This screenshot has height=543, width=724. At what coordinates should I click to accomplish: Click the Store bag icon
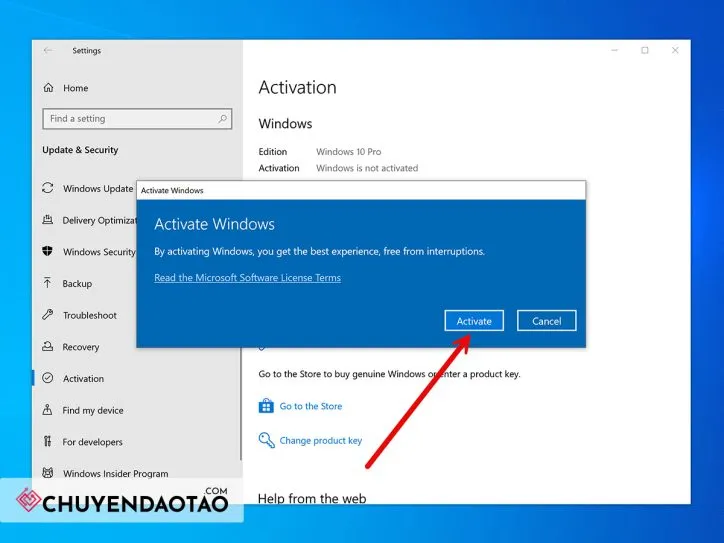point(266,406)
